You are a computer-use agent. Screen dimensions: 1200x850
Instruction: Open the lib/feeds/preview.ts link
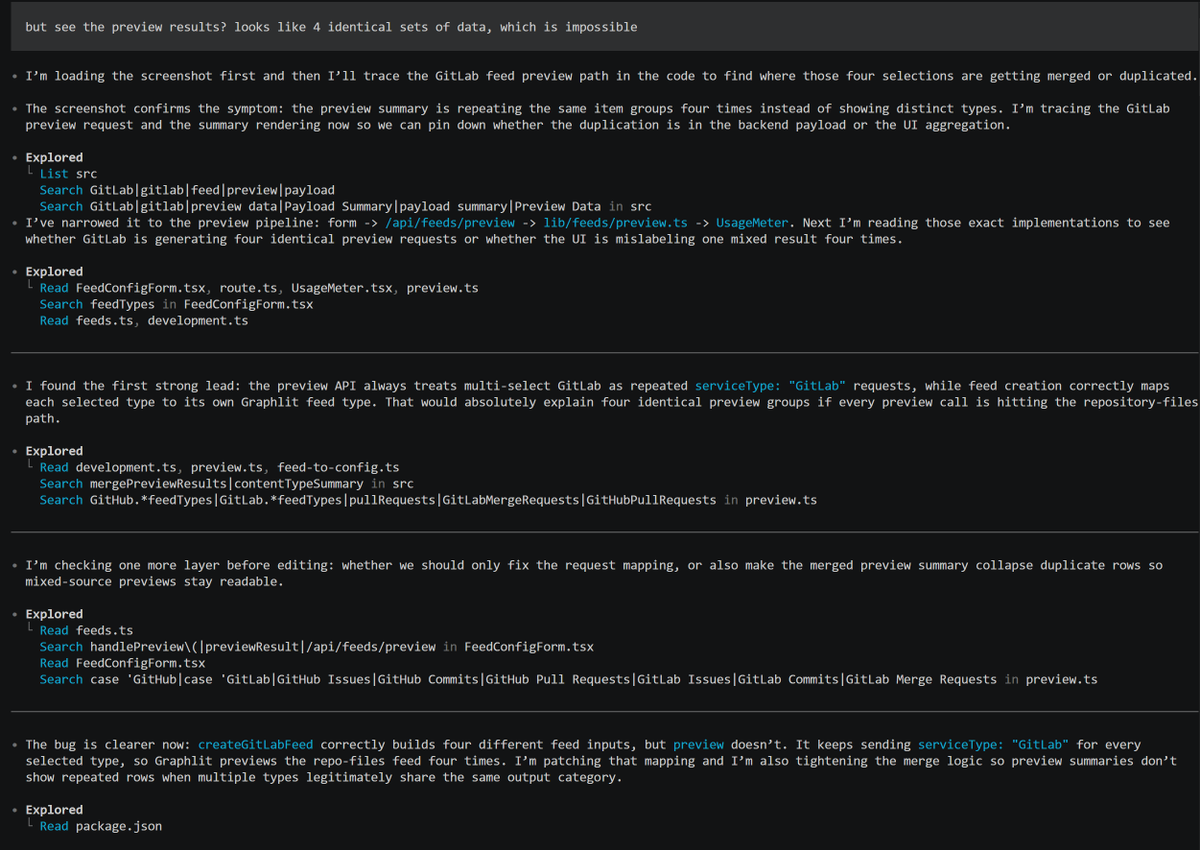pos(616,222)
